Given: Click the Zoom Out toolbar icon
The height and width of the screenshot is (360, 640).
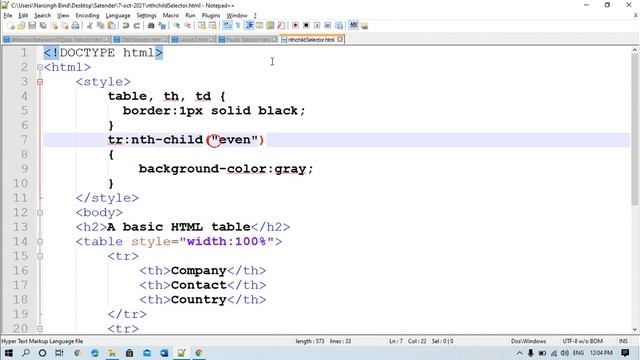Looking at the screenshot, I should 187,26.
